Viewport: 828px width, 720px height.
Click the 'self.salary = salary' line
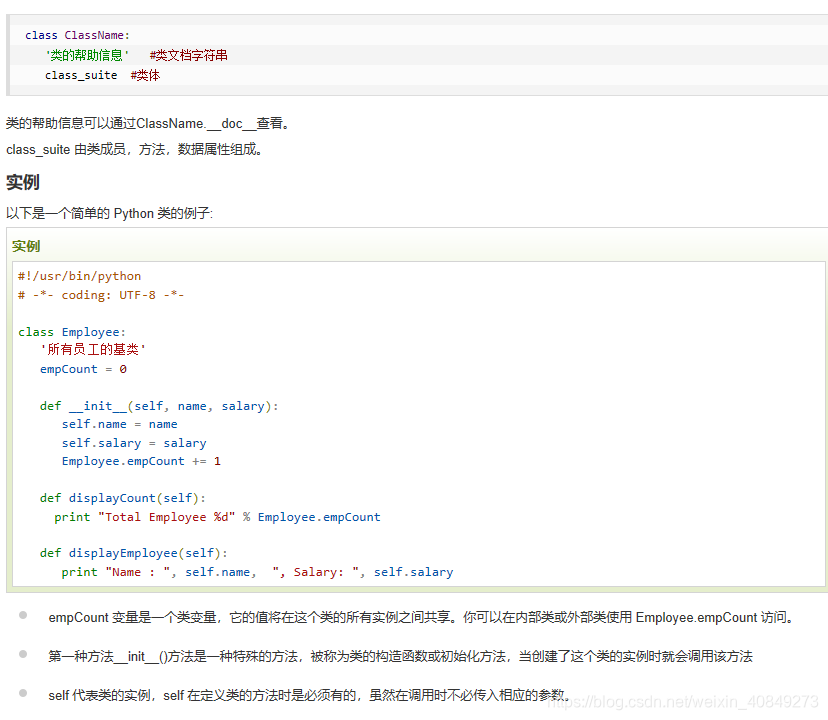(x=134, y=443)
